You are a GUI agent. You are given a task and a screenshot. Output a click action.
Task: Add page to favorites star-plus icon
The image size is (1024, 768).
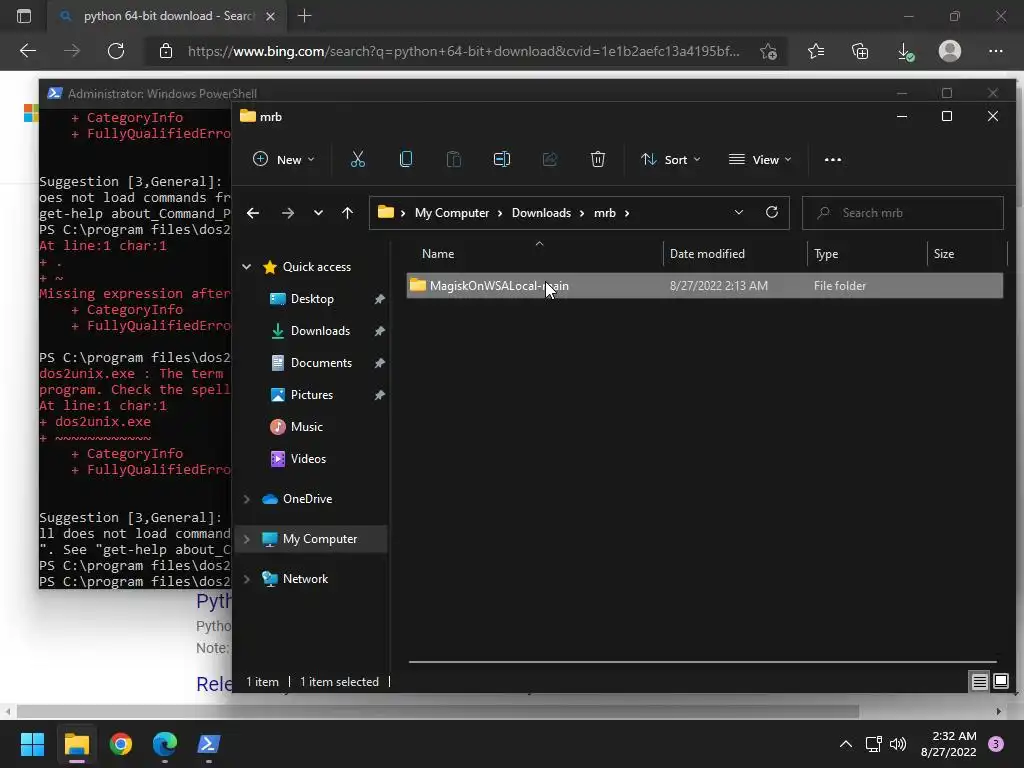(x=769, y=51)
